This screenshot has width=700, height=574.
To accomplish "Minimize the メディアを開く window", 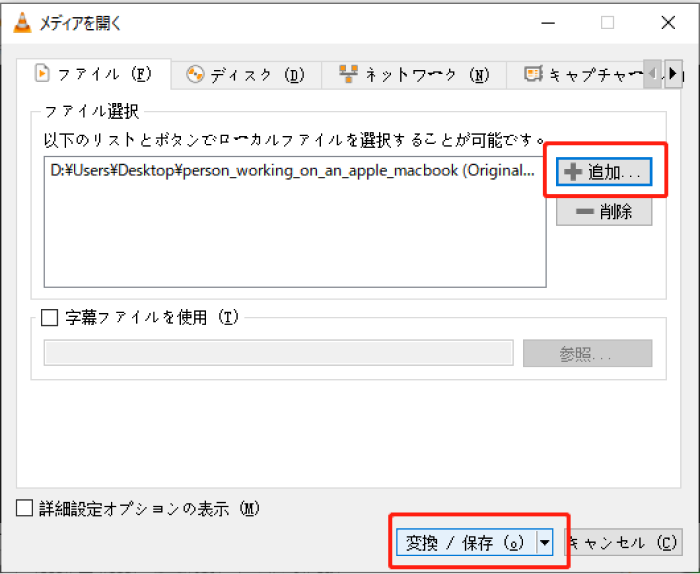I will click(x=548, y=23).
